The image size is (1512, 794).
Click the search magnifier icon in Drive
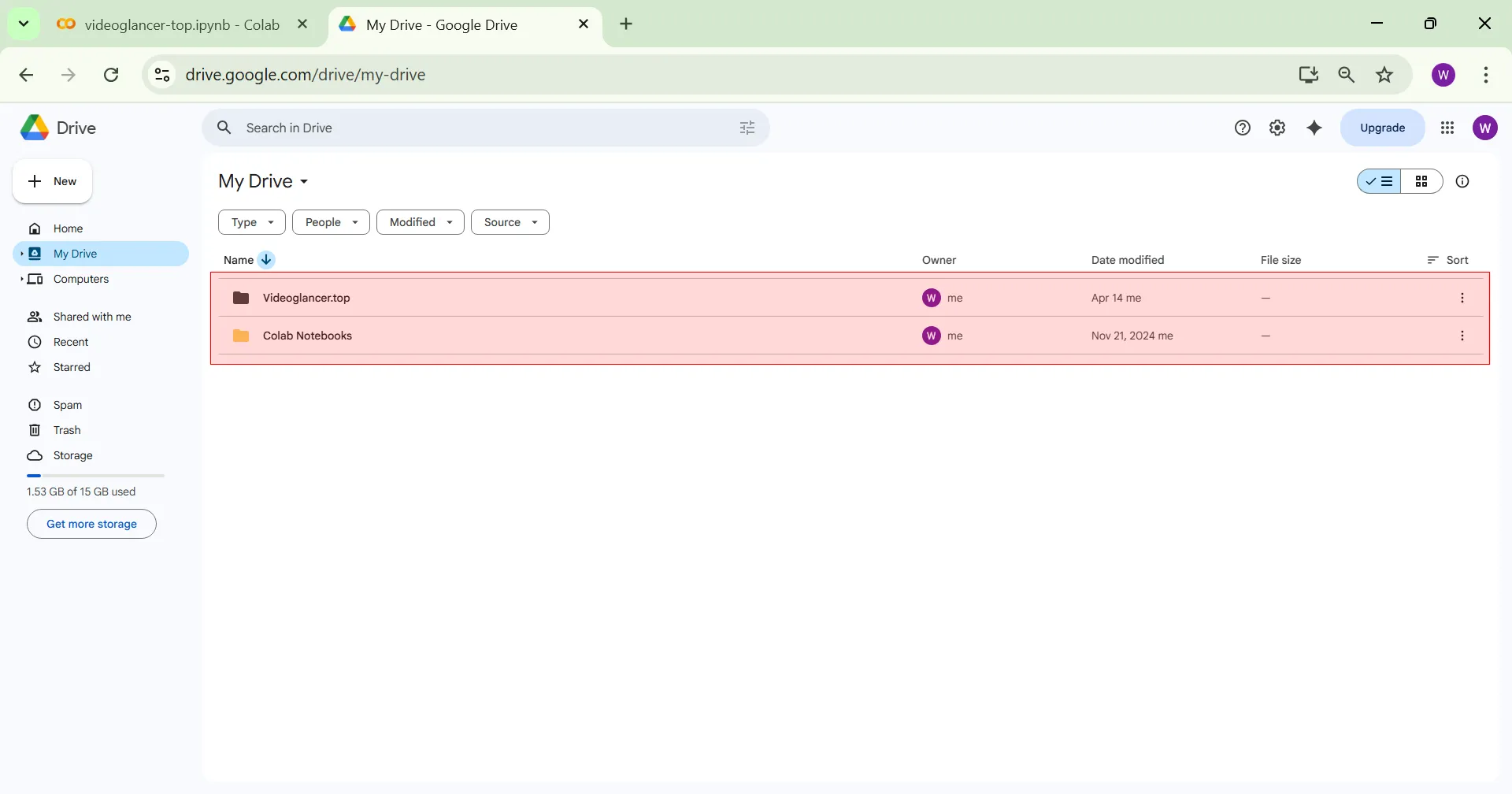click(224, 128)
